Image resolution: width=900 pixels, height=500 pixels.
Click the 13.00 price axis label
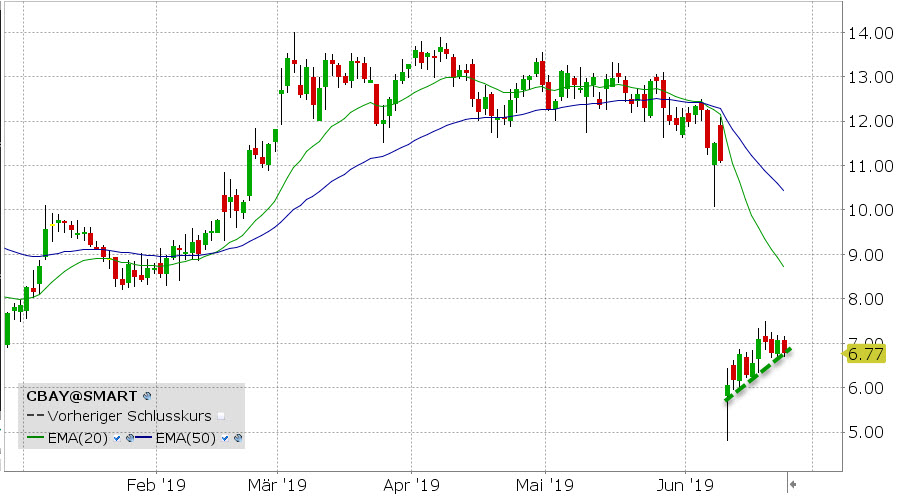click(x=871, y=77)
